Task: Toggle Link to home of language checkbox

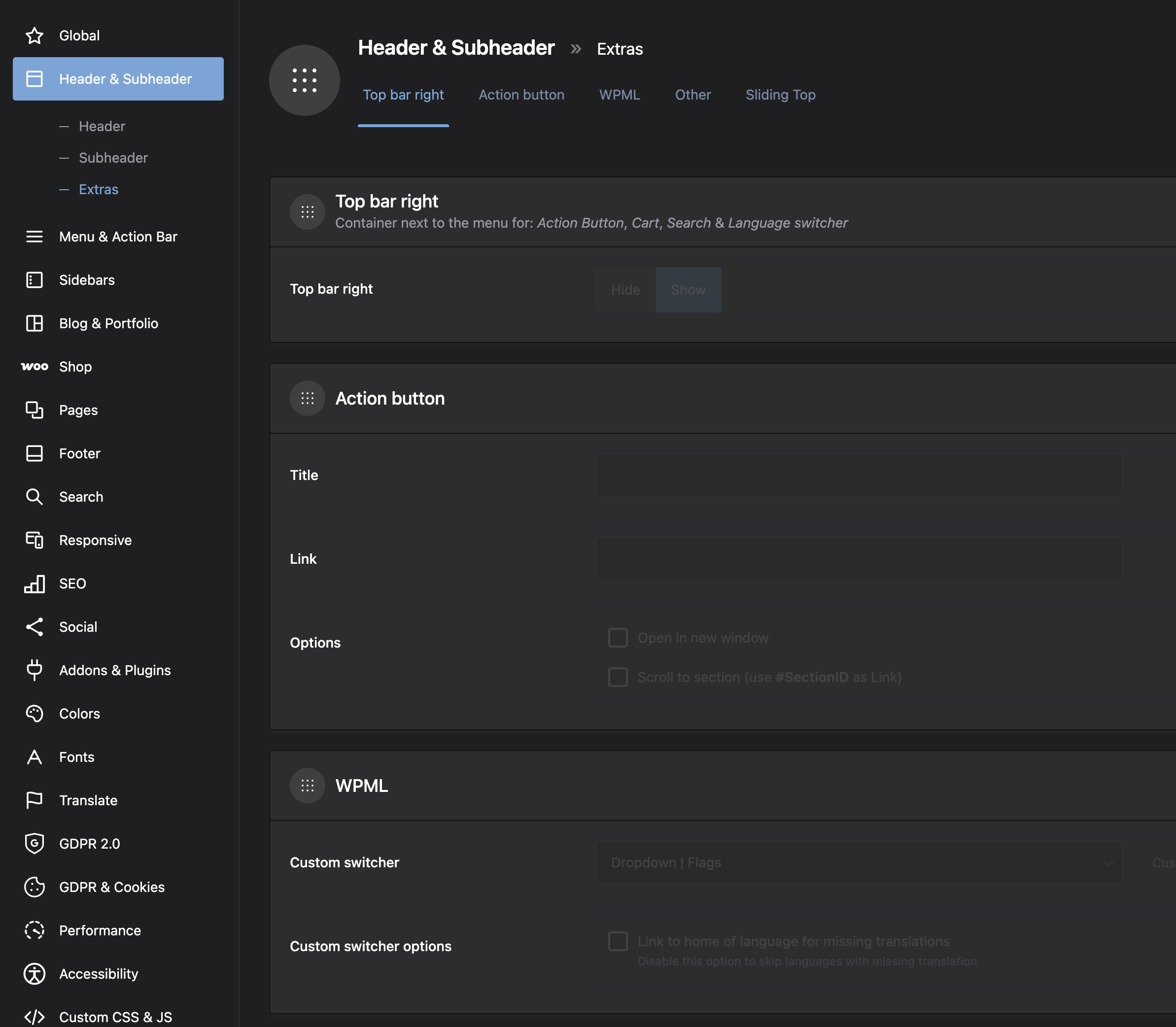Action: point(618,942)
